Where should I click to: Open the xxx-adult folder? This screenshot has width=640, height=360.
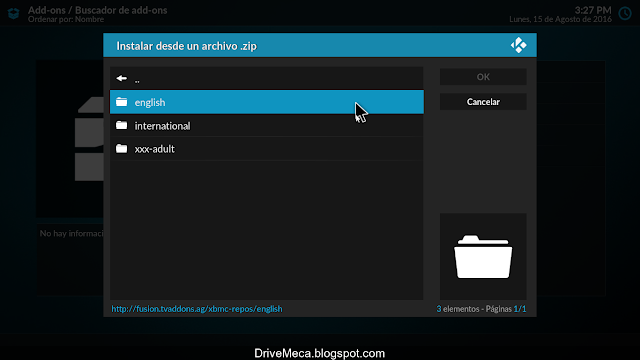[267, 149]
